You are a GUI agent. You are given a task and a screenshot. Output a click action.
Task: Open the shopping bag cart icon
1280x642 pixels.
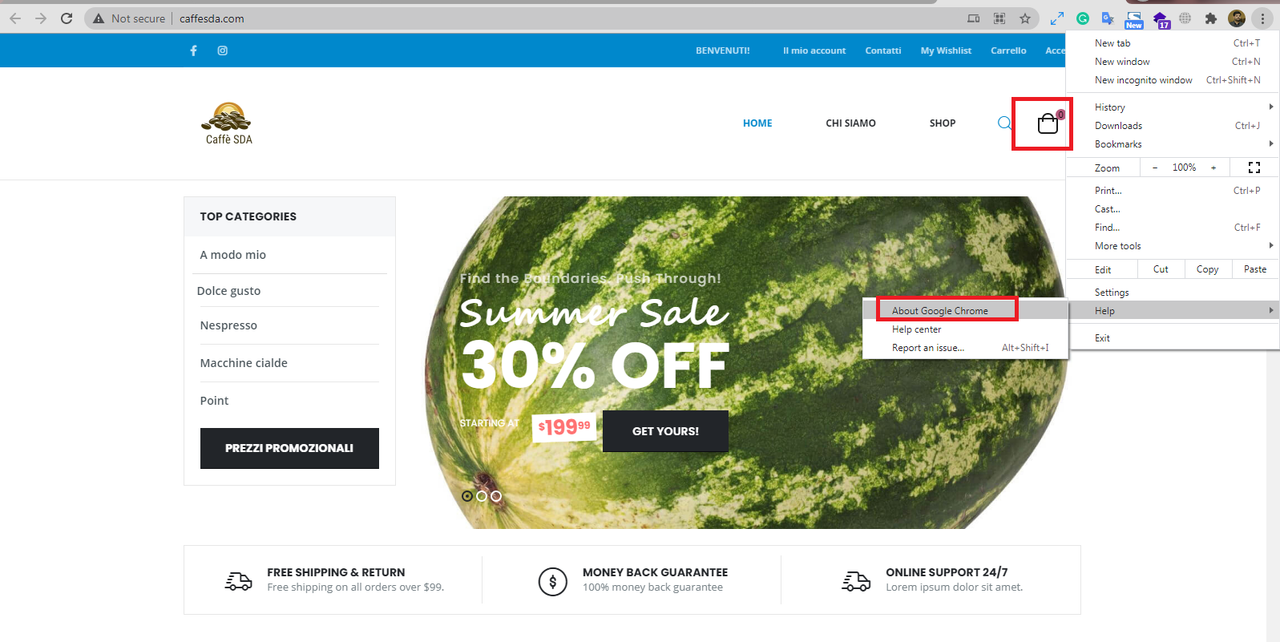tap(1048, 124)
